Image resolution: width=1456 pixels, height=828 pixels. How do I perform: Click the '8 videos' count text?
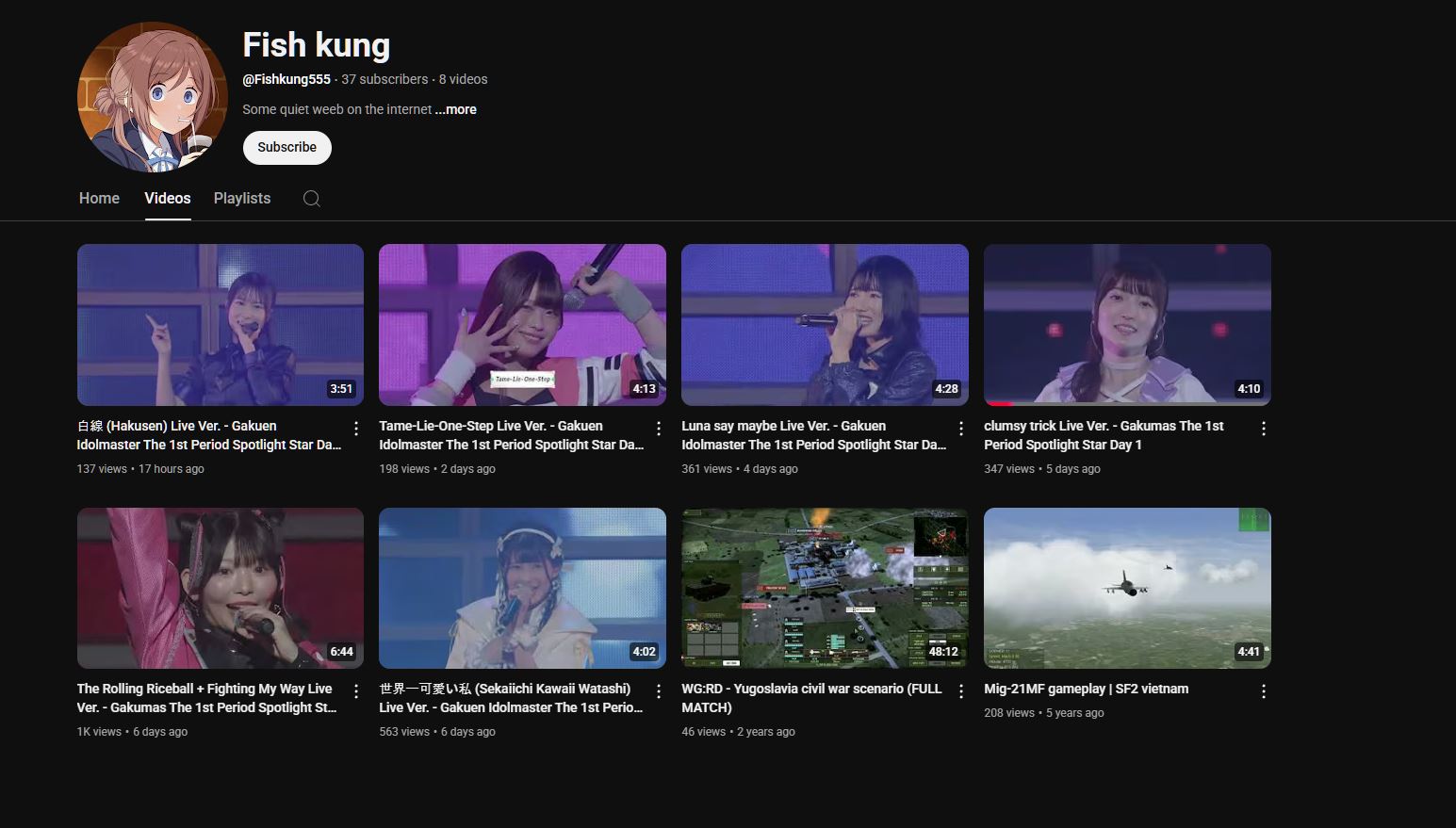coord(464,79)
